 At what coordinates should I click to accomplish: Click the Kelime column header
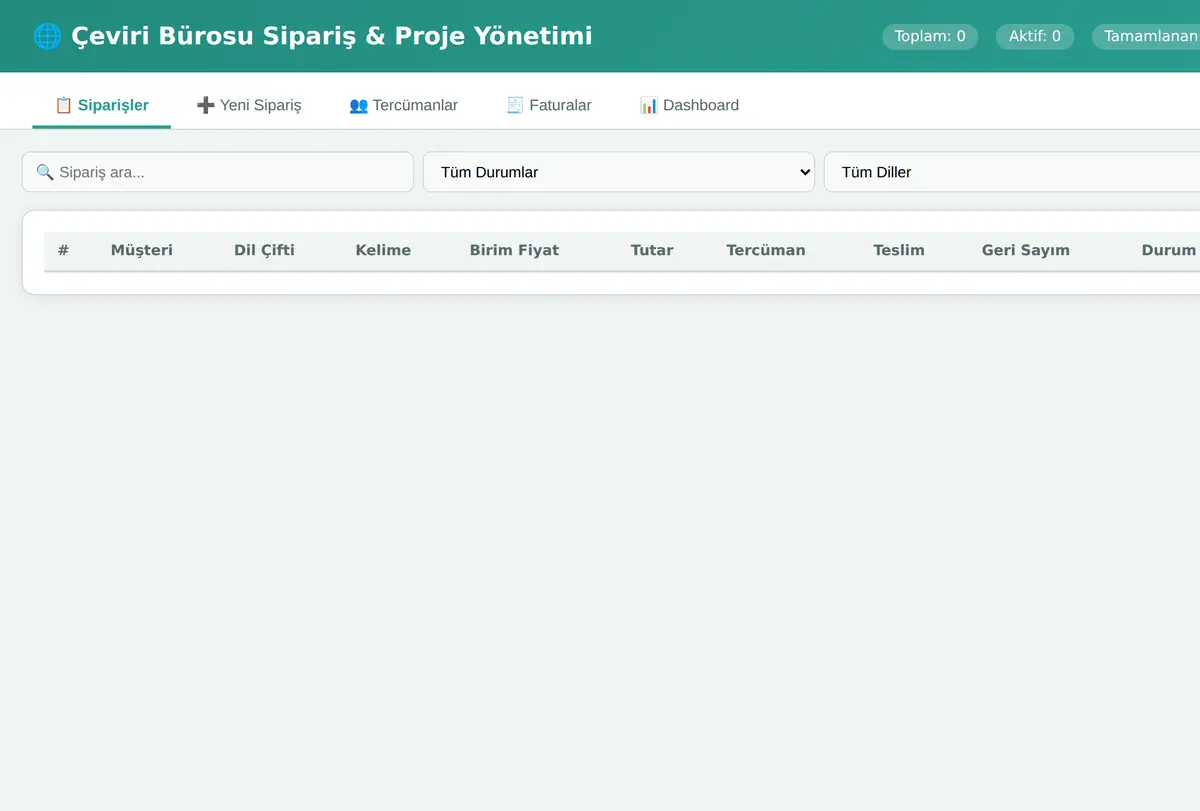tap(383, 250)
